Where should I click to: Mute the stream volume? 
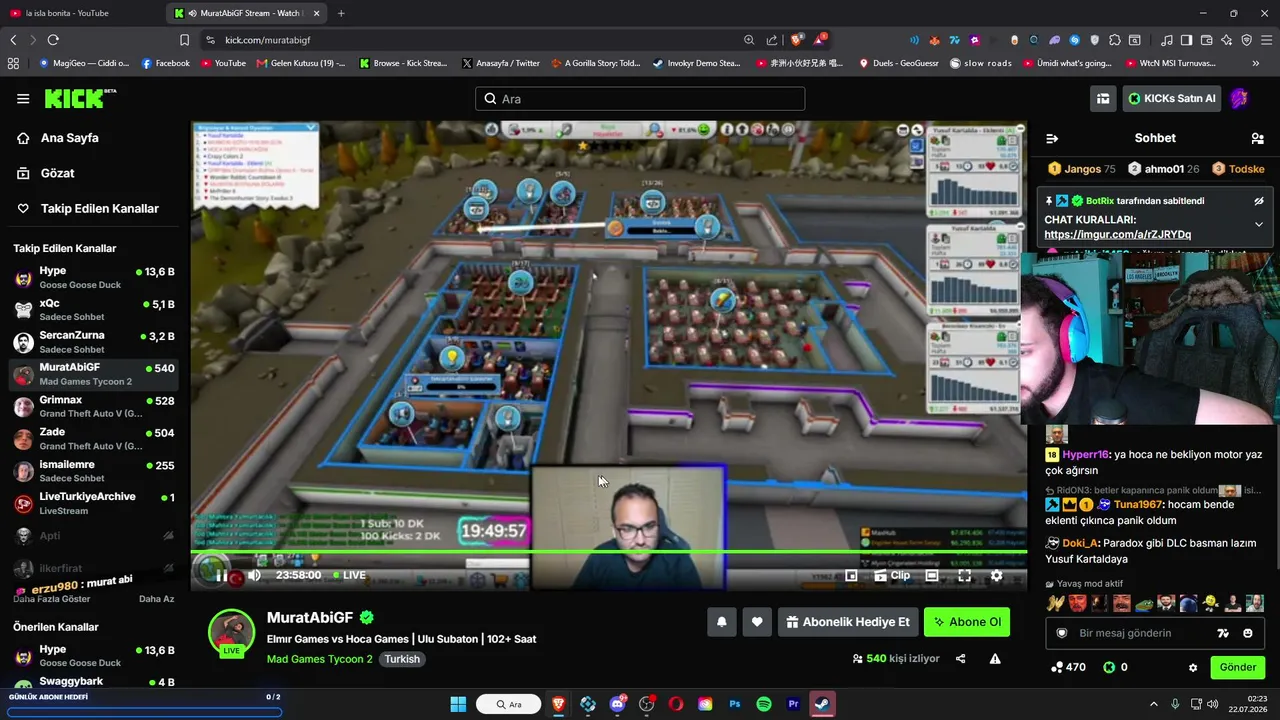[254, 575]
